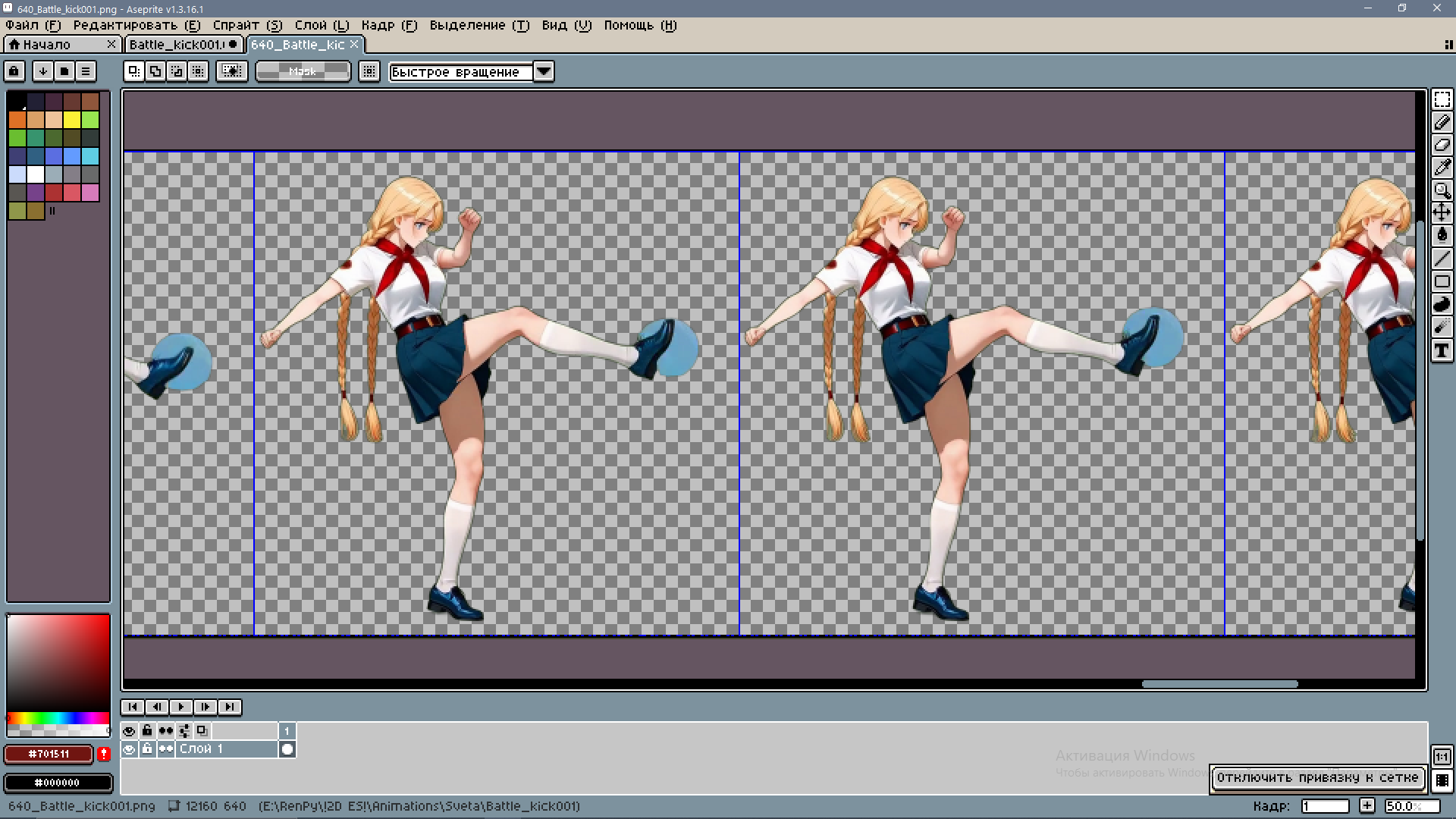Open the Спрайт menu
1456x819 pixels.
(x=247, y=25)
